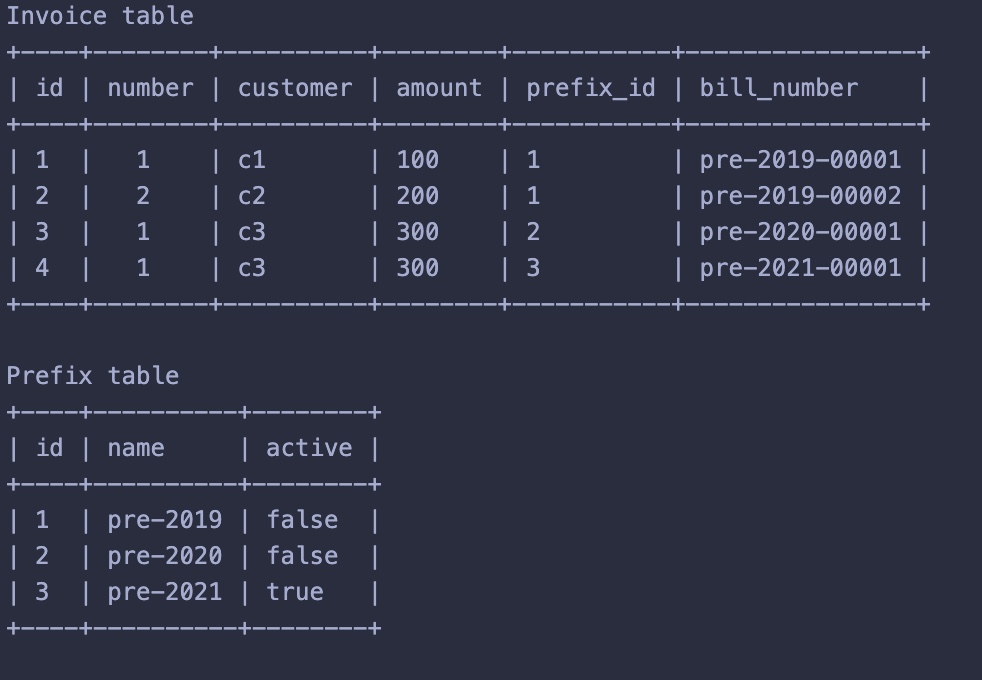
Task: Select bill number pre-2020-00001
Action: point(800,232)
